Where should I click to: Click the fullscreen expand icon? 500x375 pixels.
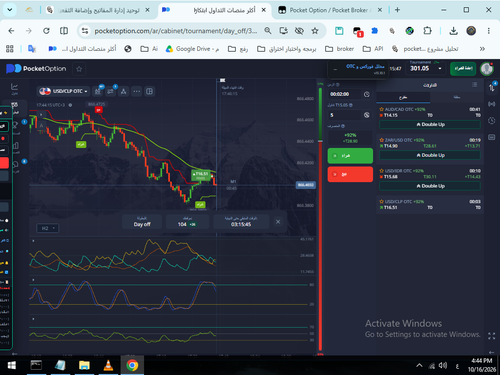pyautogui.click(x=492, y=336)
